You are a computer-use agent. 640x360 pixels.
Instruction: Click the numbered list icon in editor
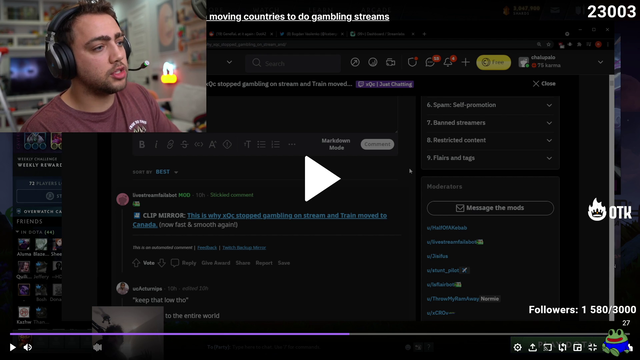pyautogui.click(x=276, y=144)
